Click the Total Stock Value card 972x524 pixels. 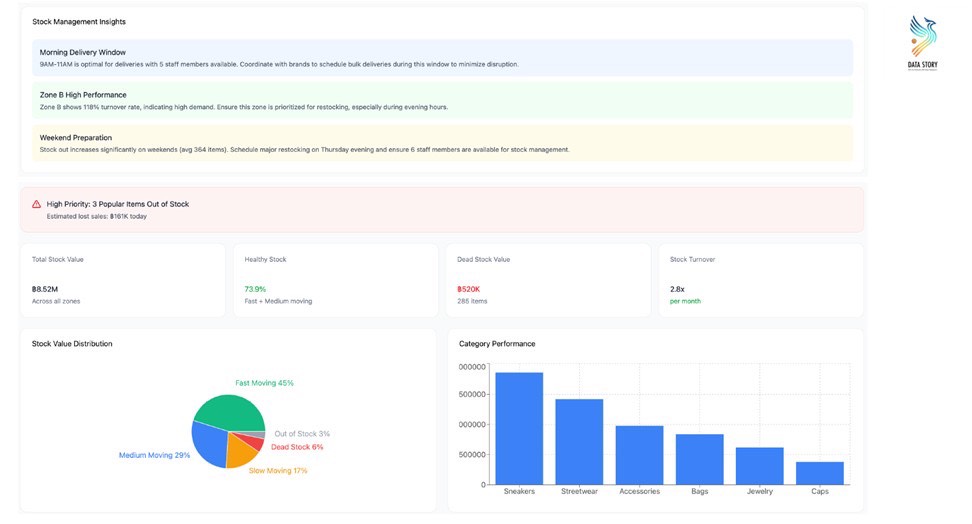[123, 280]
